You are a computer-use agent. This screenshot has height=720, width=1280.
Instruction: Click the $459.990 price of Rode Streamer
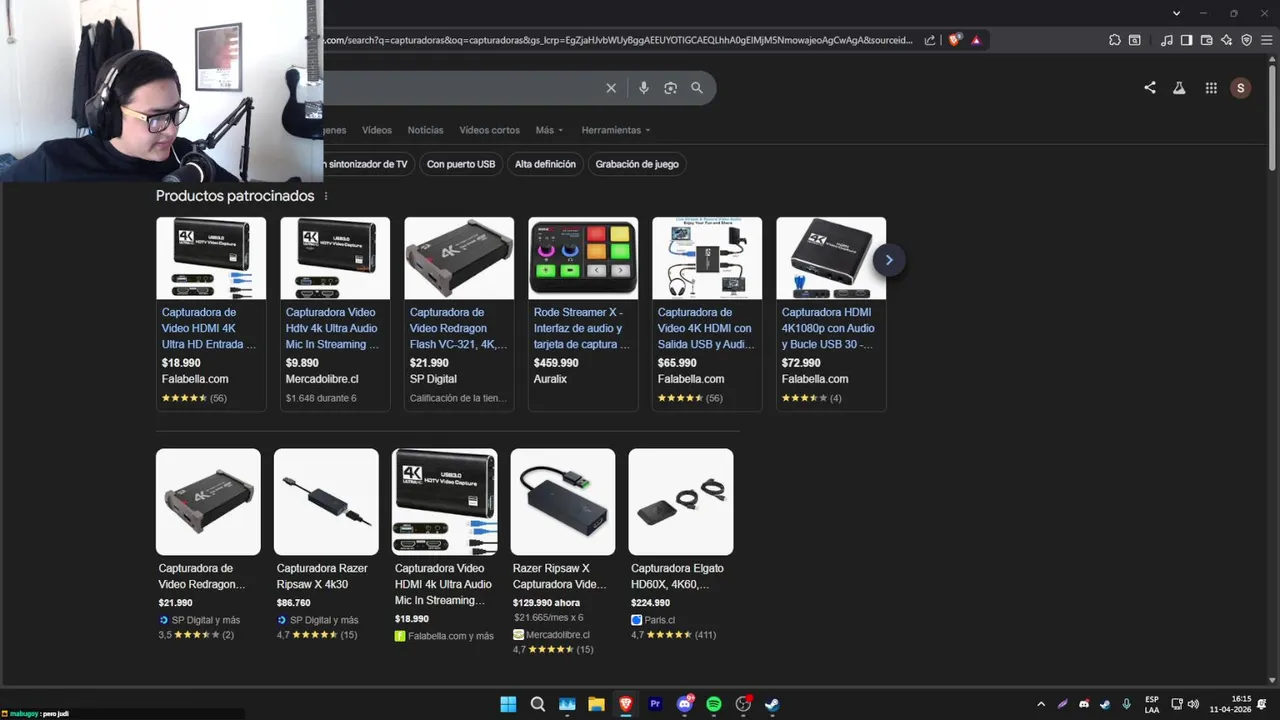[x=556, y=363]
